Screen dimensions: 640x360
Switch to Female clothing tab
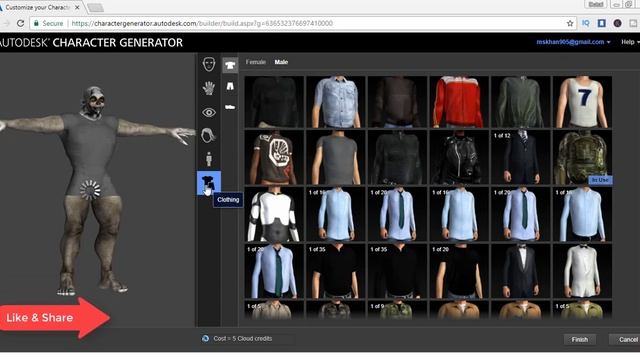[x=256, y=62]
